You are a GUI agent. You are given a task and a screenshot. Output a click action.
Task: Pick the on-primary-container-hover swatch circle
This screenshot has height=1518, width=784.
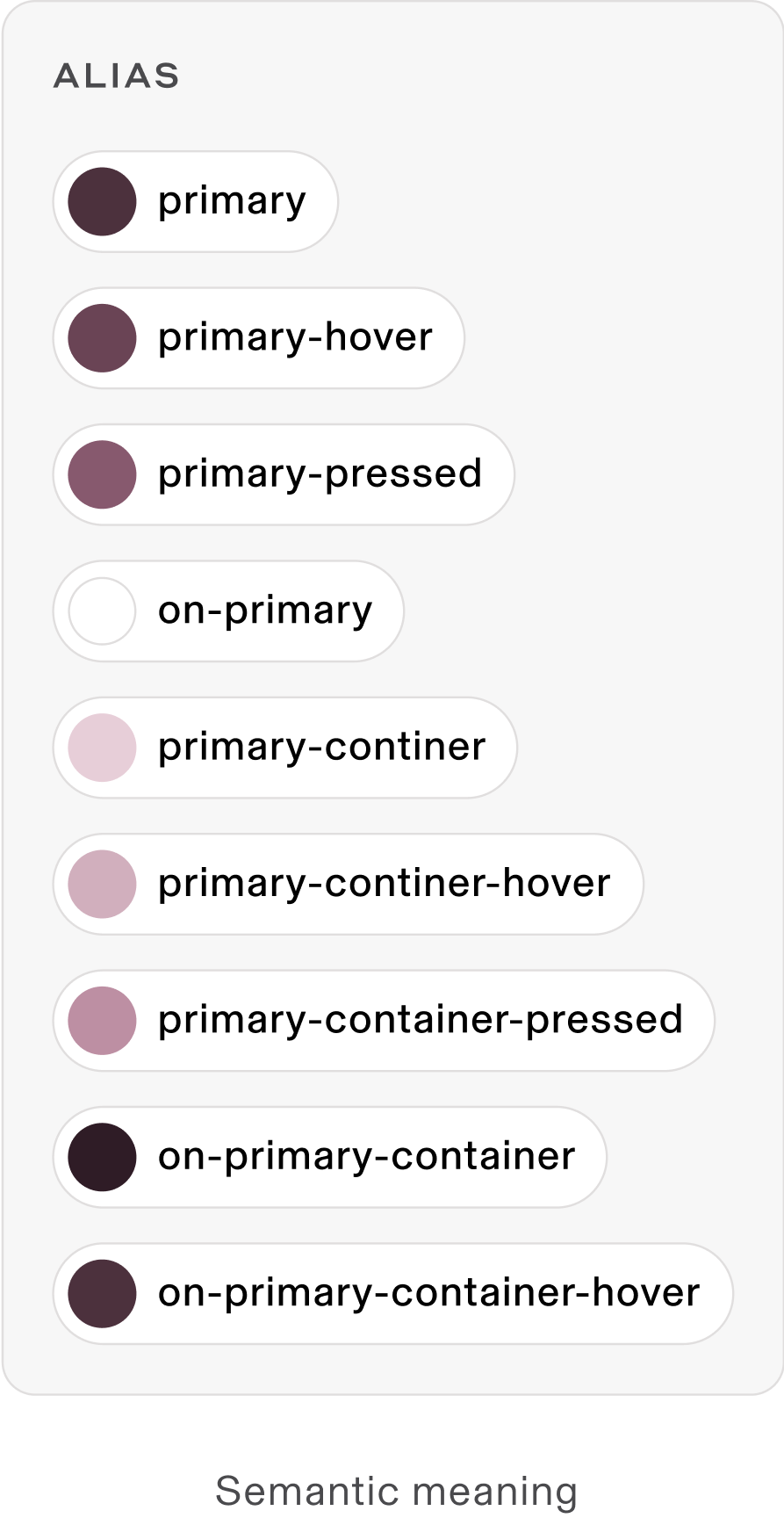click(103, 1293)
